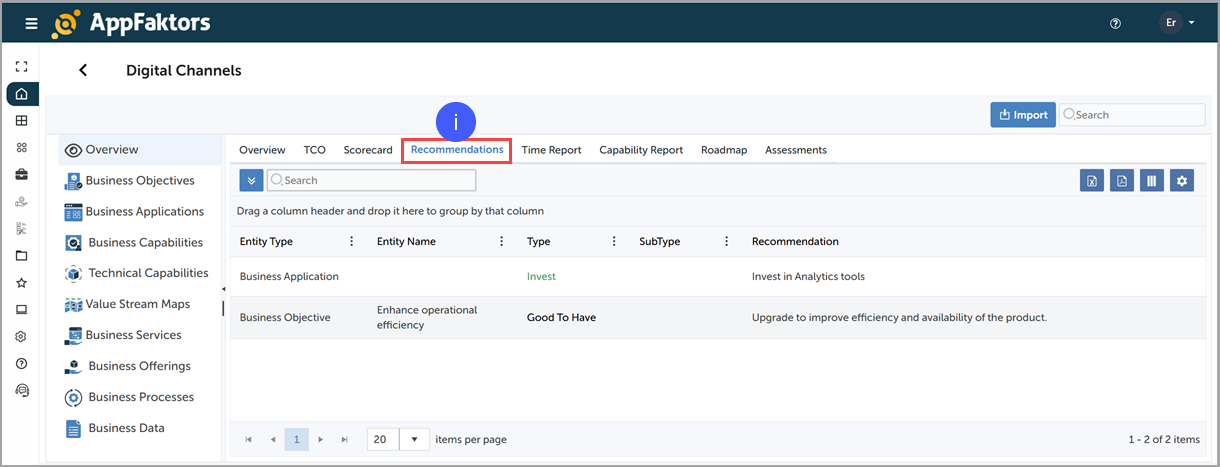Click the fullscreen icon in left rail
The height and width of the screenshot is (467, 1220).
(22, 67)
